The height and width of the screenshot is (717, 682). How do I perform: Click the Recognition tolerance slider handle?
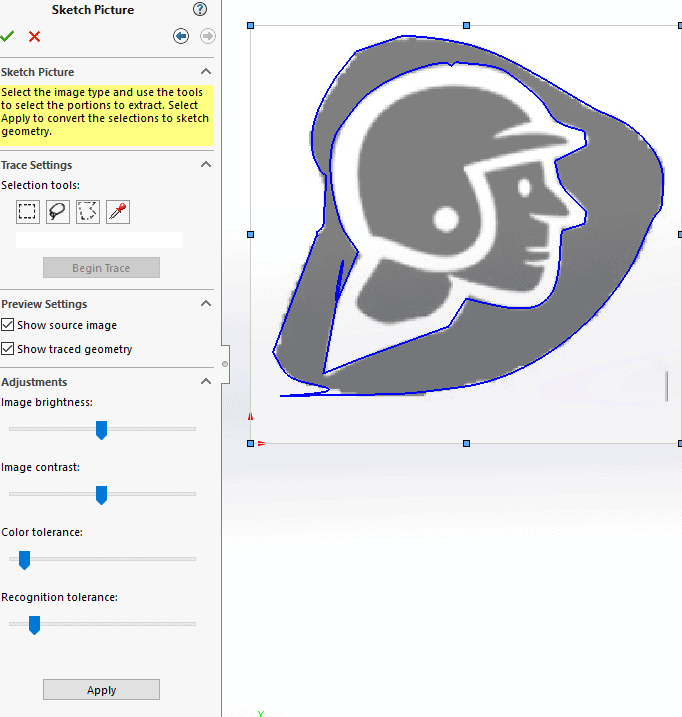coord(34,625)
